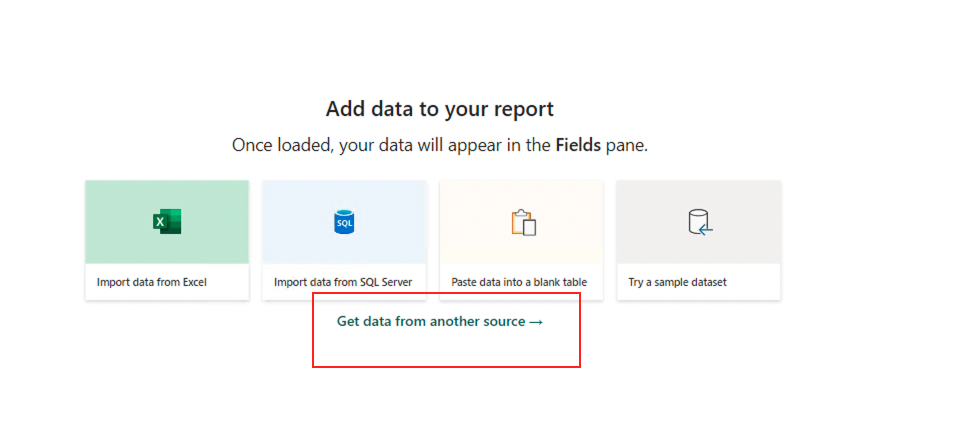The width and height of the screenshot is (958, 444).
Task: Open 'Get data from another source' link text
Action: (x=430, y=322)
